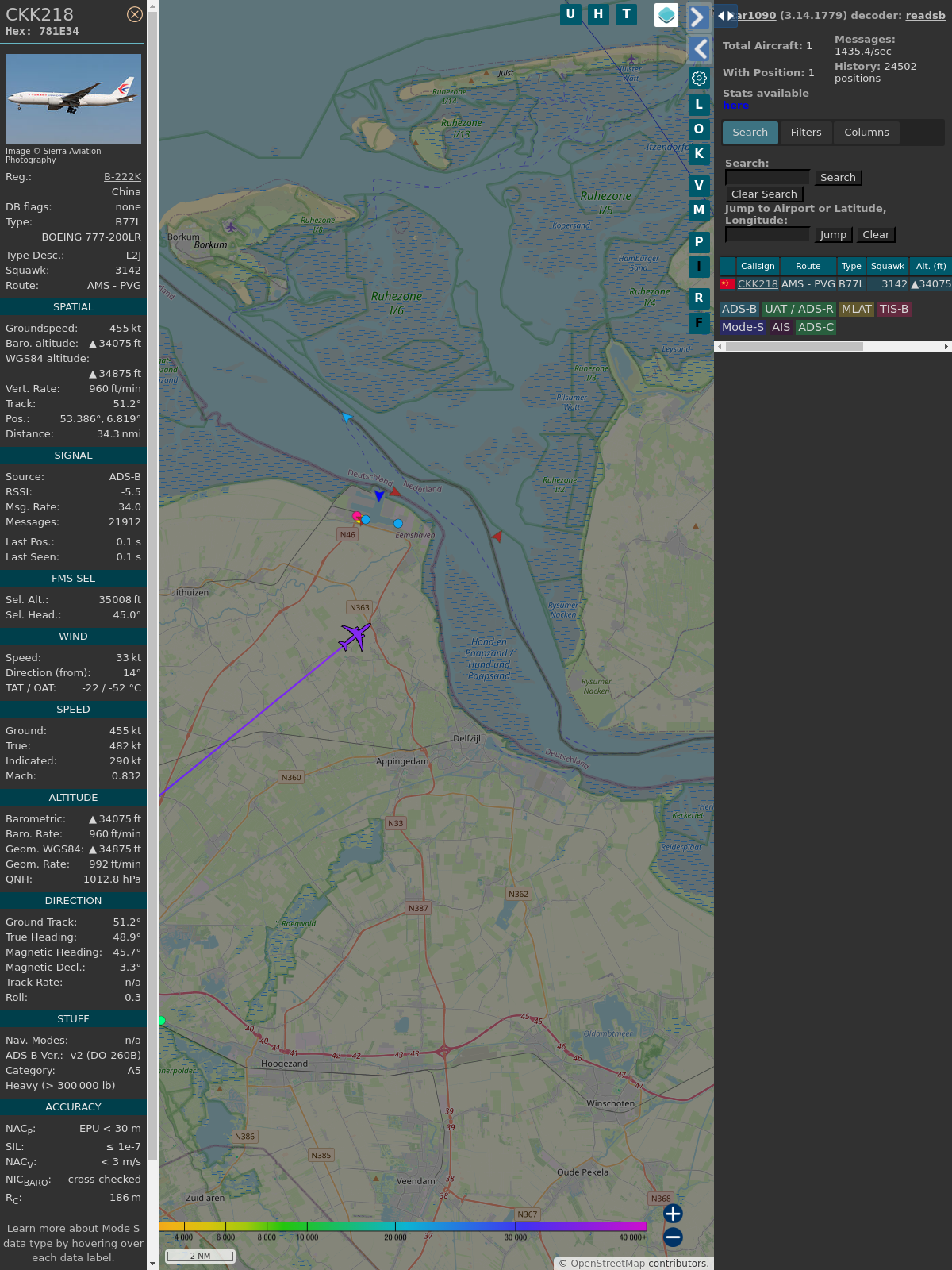Expand sidebar with right chevron button
This screenshot has height=1270, width=952.
(698, 17)
